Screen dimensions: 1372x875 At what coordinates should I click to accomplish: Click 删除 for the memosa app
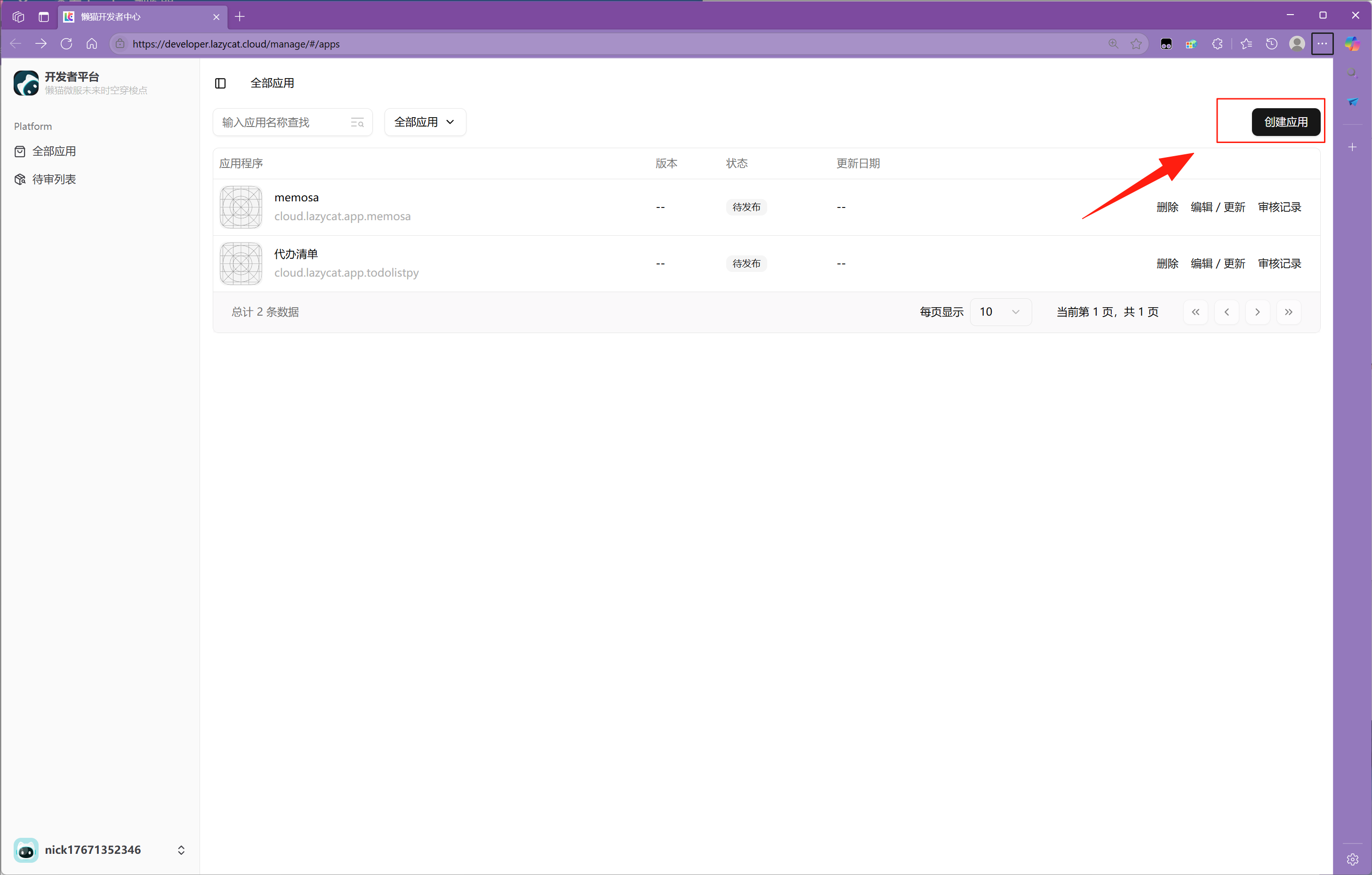tap(1167, 207)
